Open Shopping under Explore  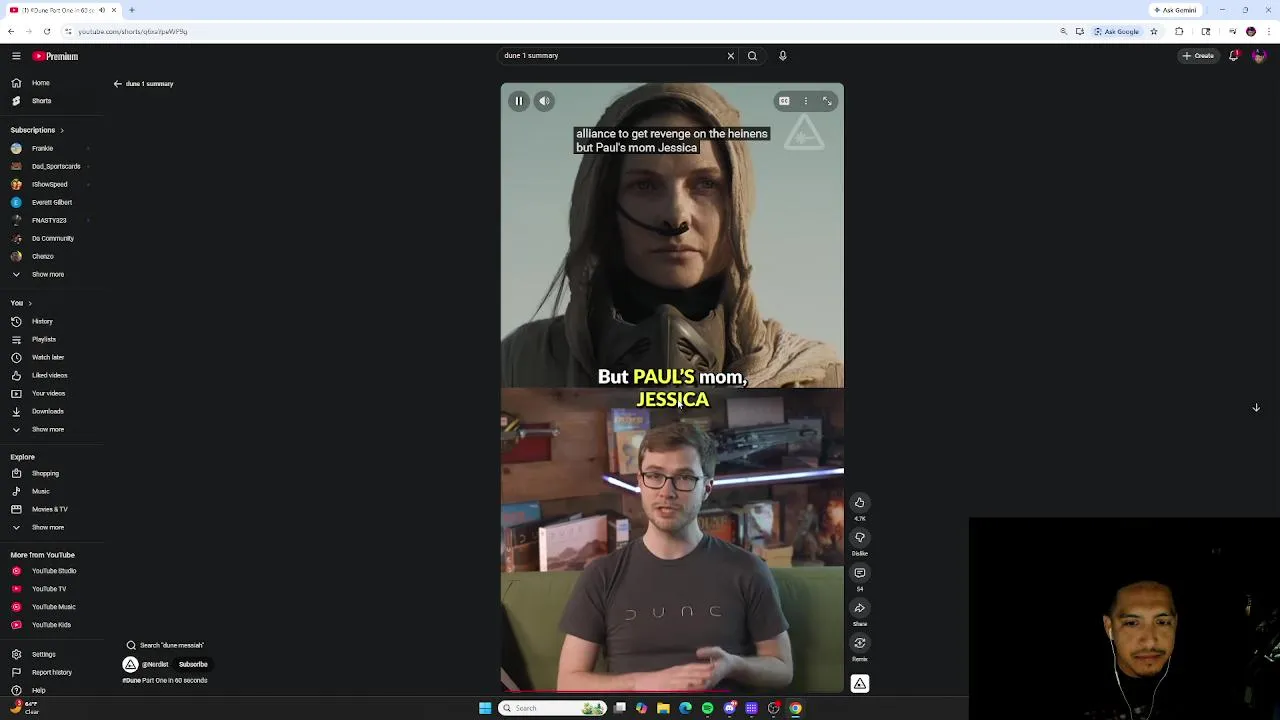click(45, 473)
